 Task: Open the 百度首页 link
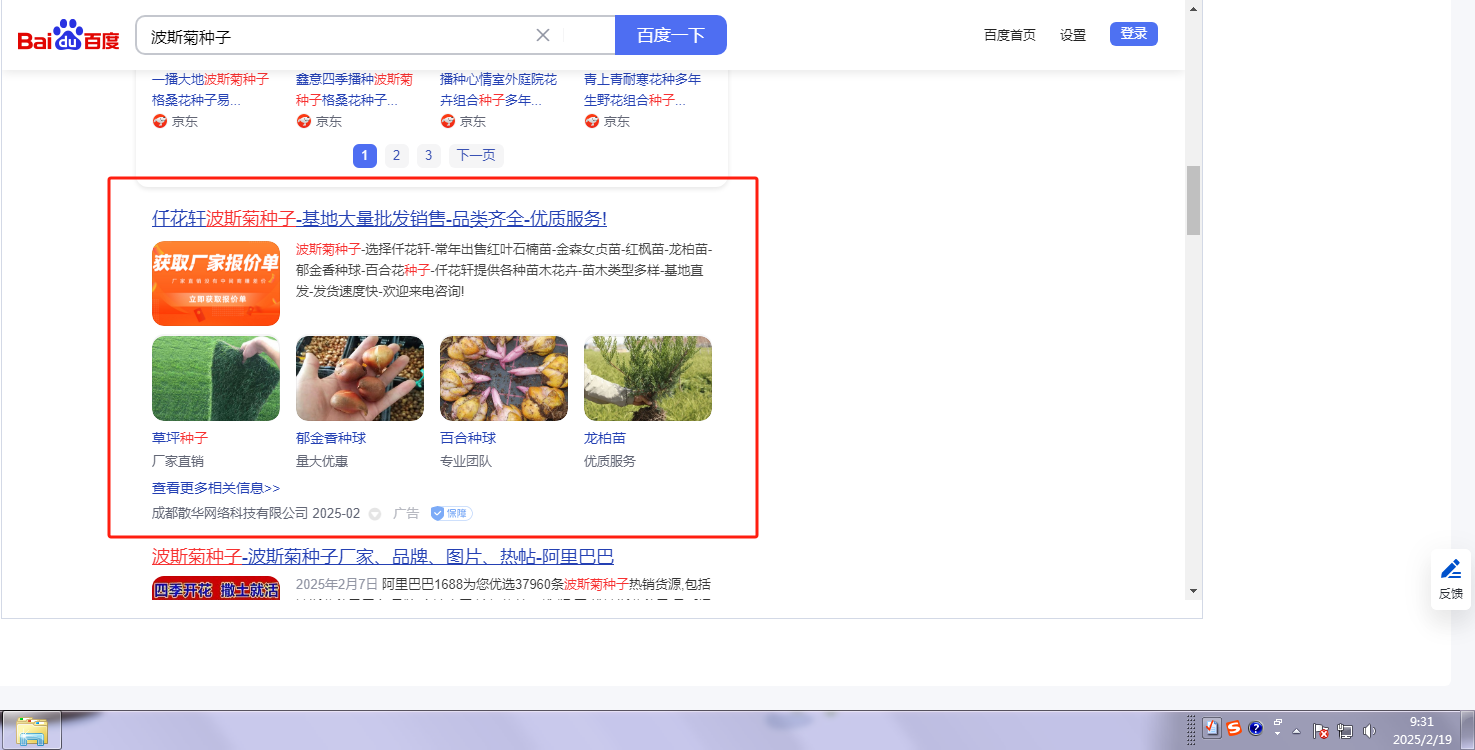(1010, 35)
